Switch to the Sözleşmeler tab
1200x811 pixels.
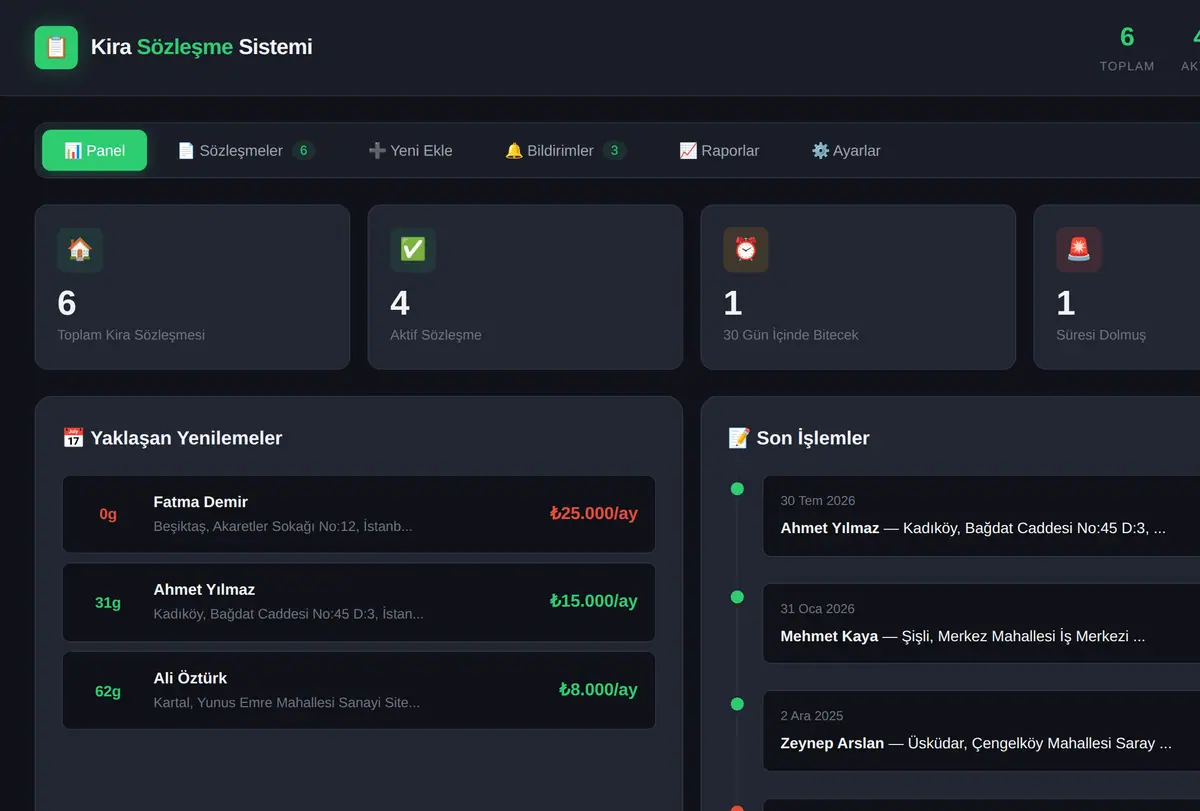pos(246,151)
